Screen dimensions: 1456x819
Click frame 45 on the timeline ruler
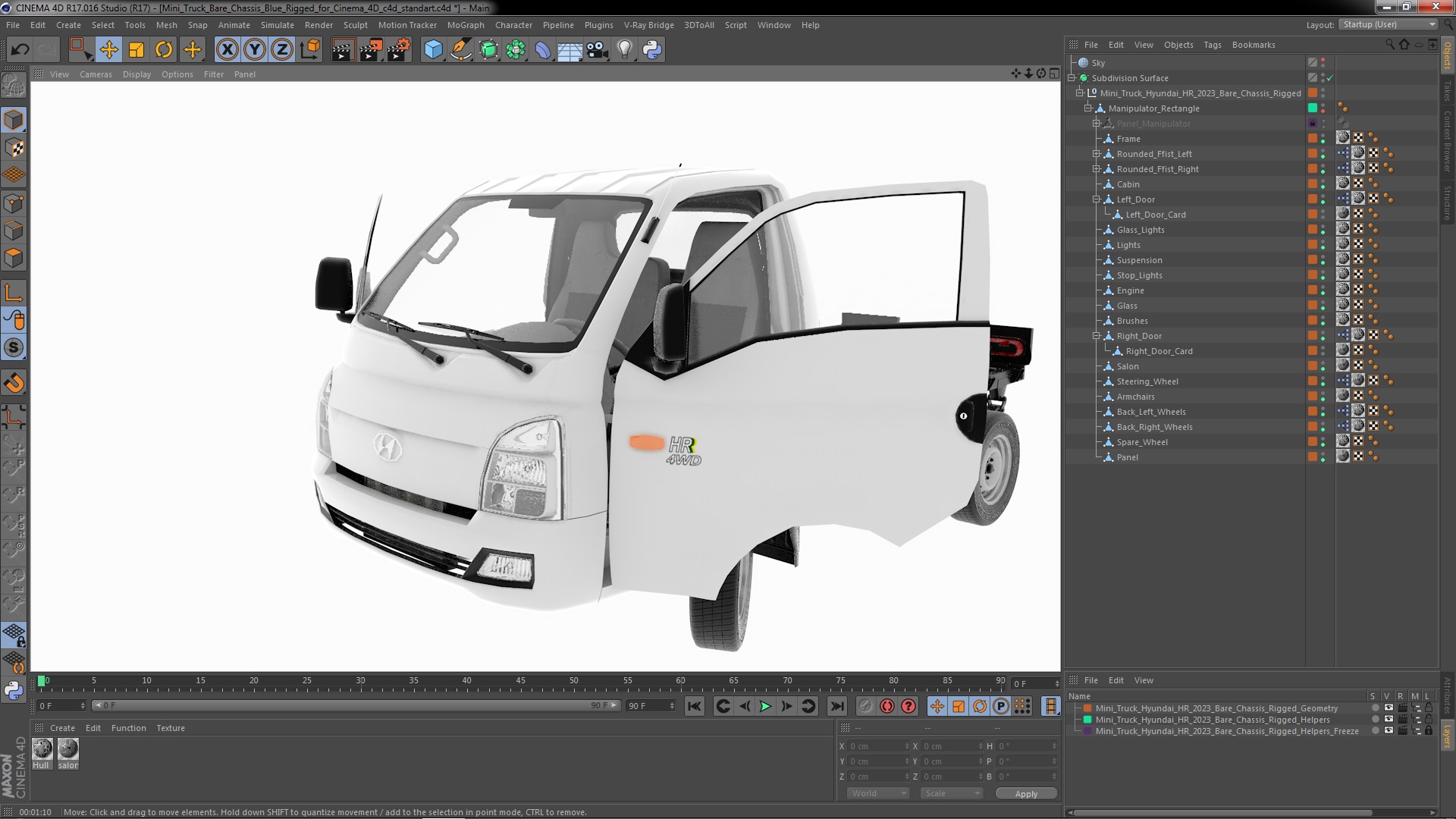521,682
